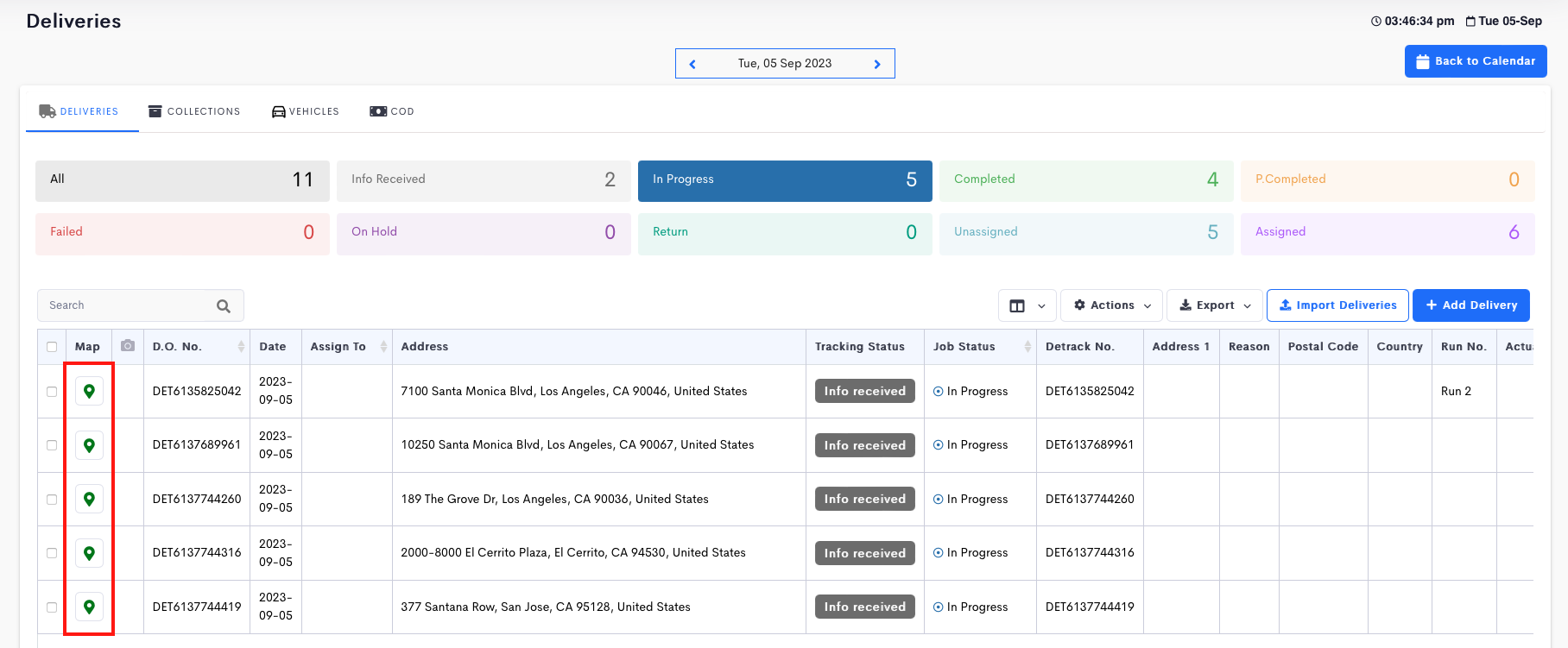Open the column layout dropdown
Screen dimensions: 1568x648
[1027, 305]
